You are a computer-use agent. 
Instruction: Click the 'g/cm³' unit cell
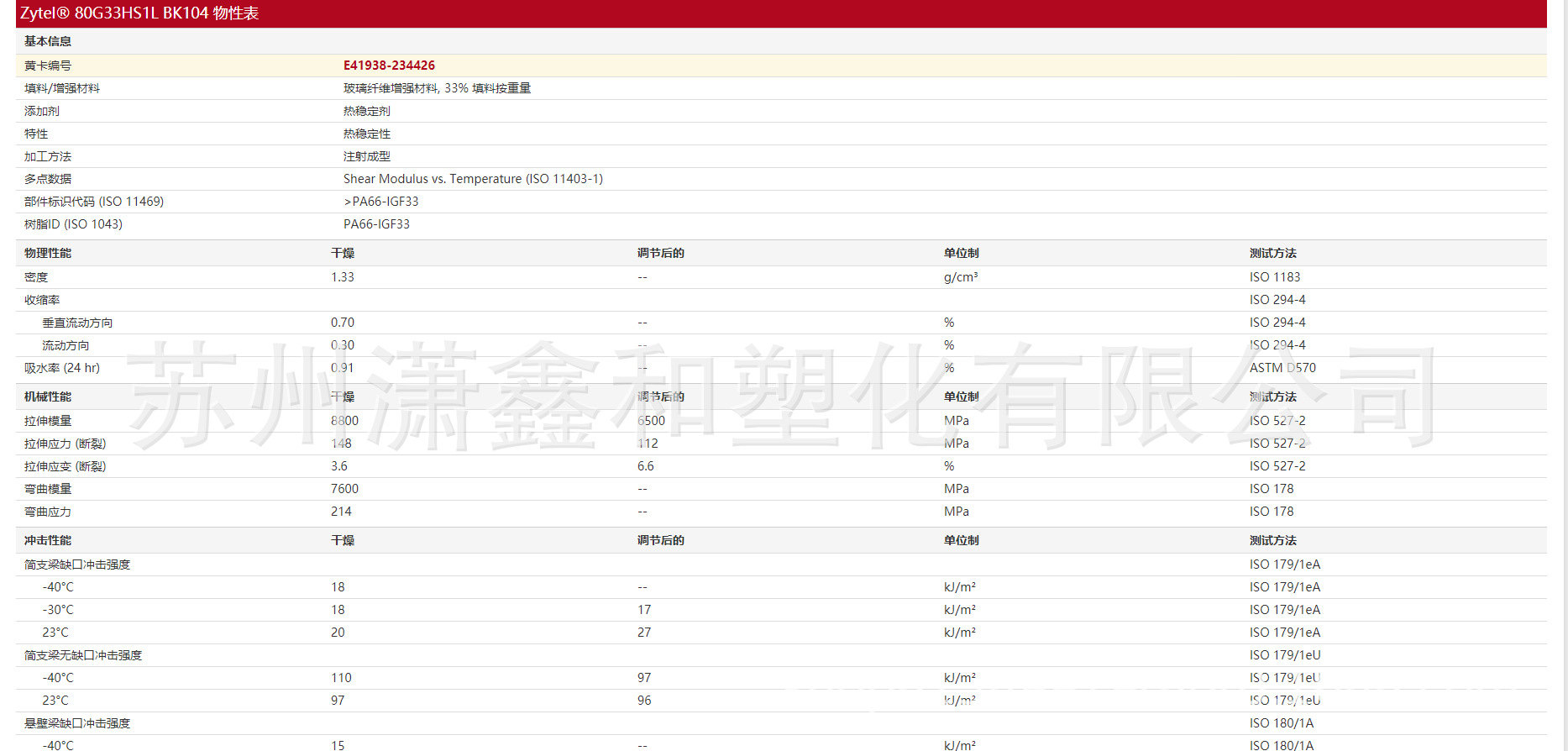coord(961,277)
